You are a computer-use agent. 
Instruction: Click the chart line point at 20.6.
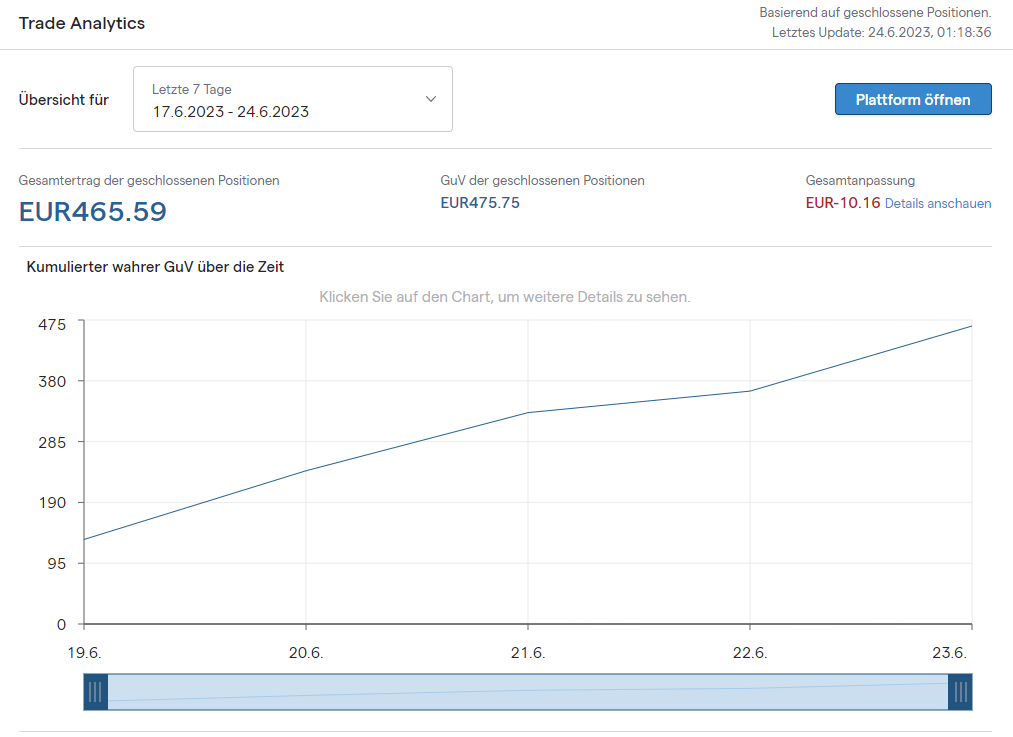click(x=306, y=470)
